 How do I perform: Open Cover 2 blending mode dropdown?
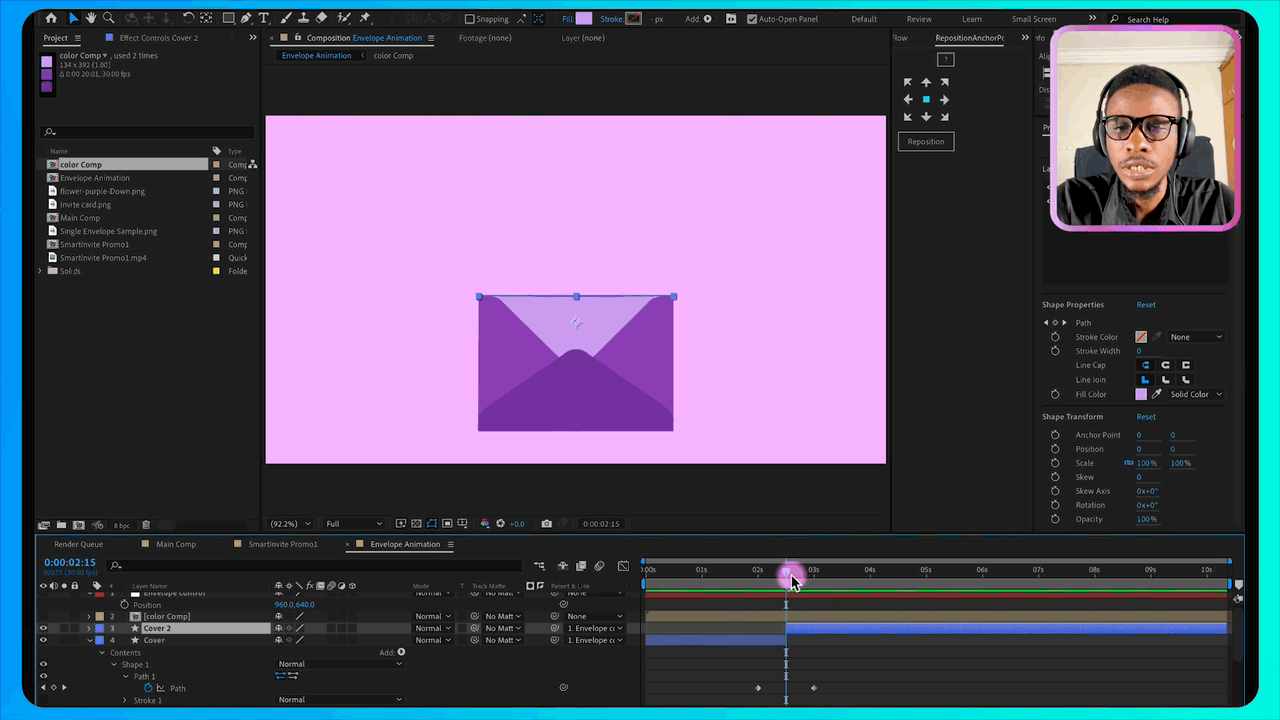pos(433,628)
